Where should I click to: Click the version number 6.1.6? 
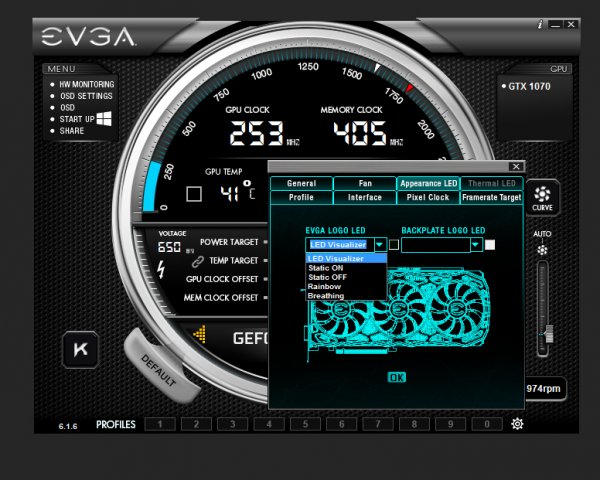click(x=68, y=426)
